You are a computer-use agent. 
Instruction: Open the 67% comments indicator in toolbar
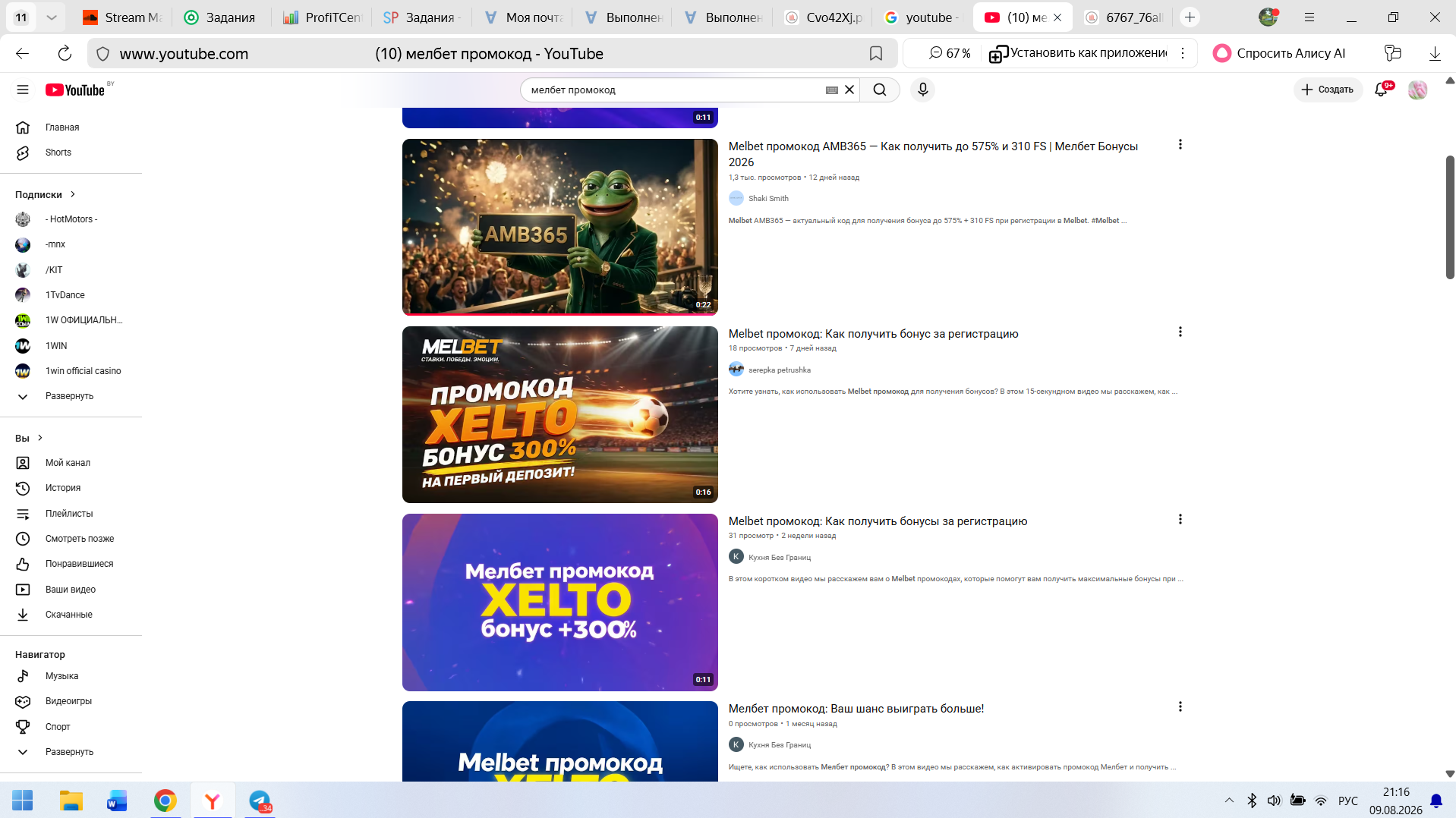tap(950, 53)
